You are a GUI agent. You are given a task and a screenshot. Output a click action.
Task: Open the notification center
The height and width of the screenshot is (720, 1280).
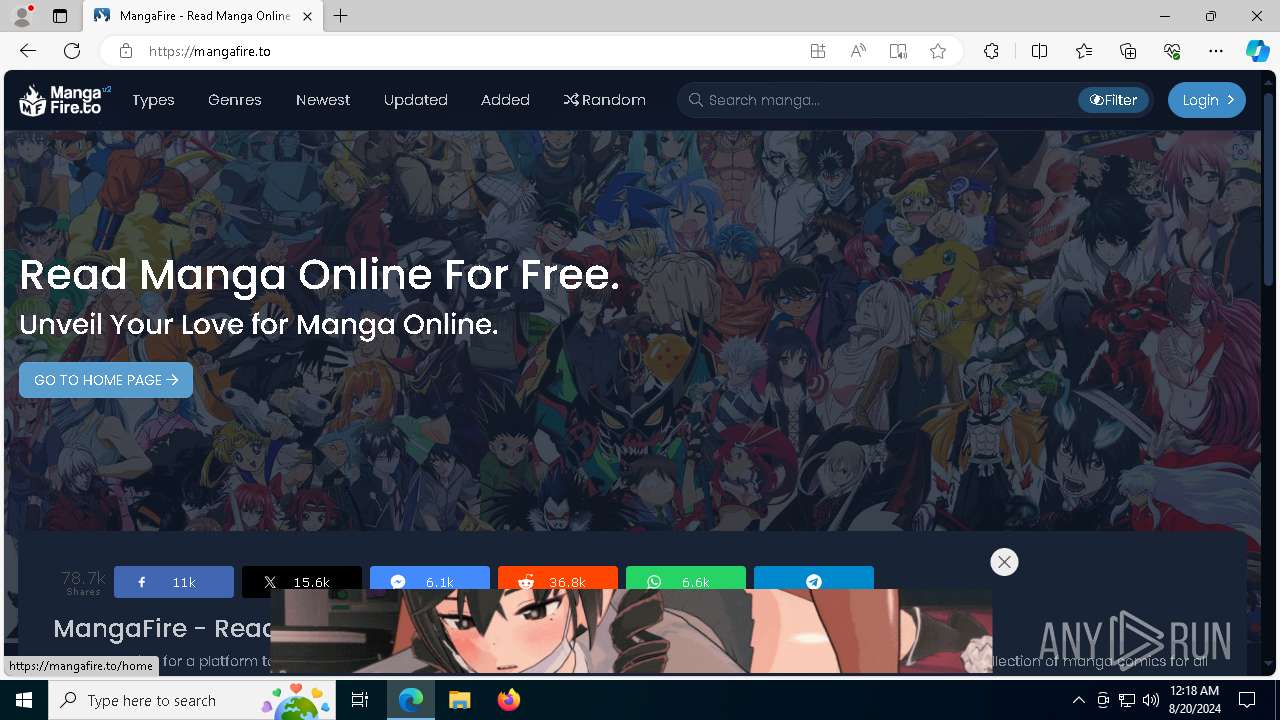(1247, 700)
